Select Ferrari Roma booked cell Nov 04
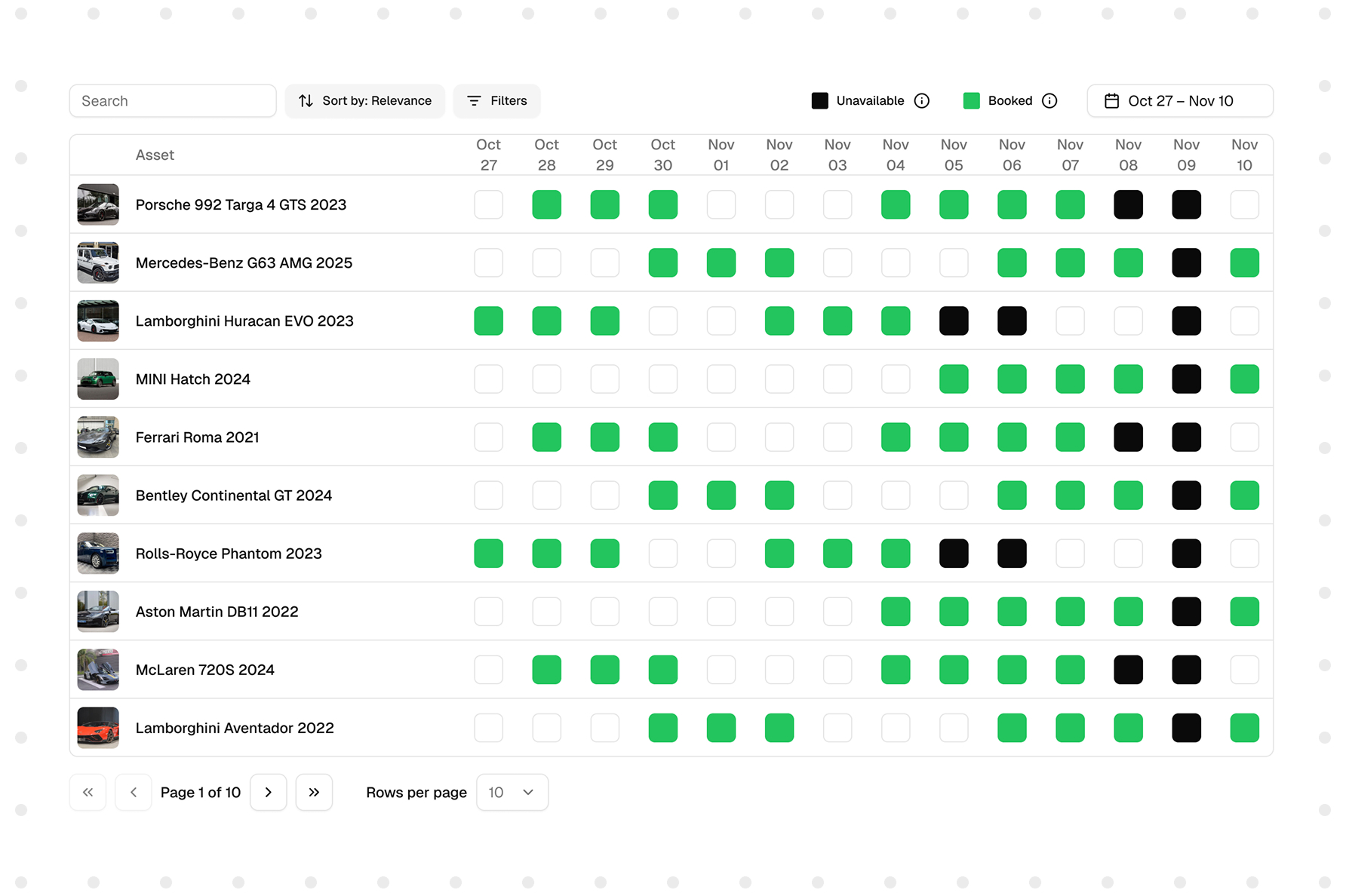 point(896,437)
